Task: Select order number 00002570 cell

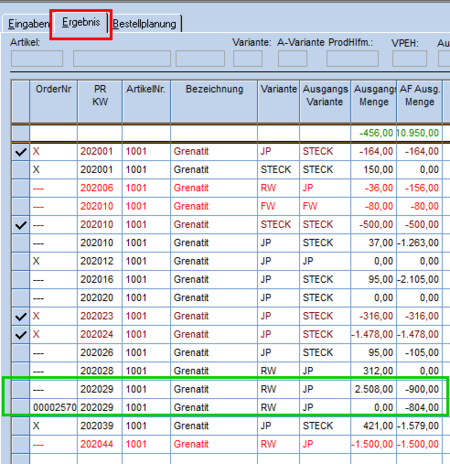Action: pos(54,408)
